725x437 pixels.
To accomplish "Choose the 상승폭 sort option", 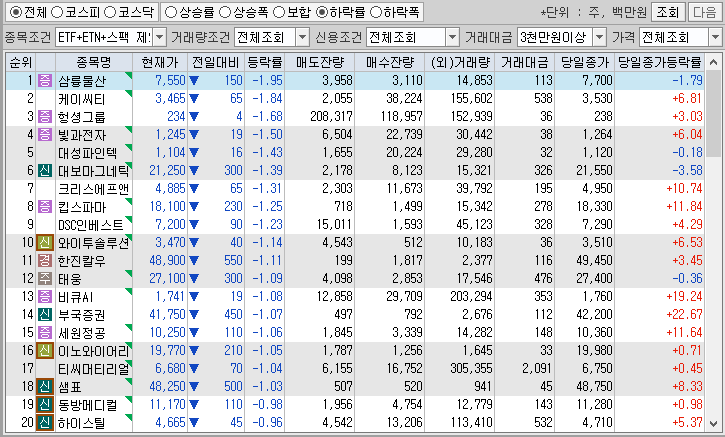I will click(225, 12).
